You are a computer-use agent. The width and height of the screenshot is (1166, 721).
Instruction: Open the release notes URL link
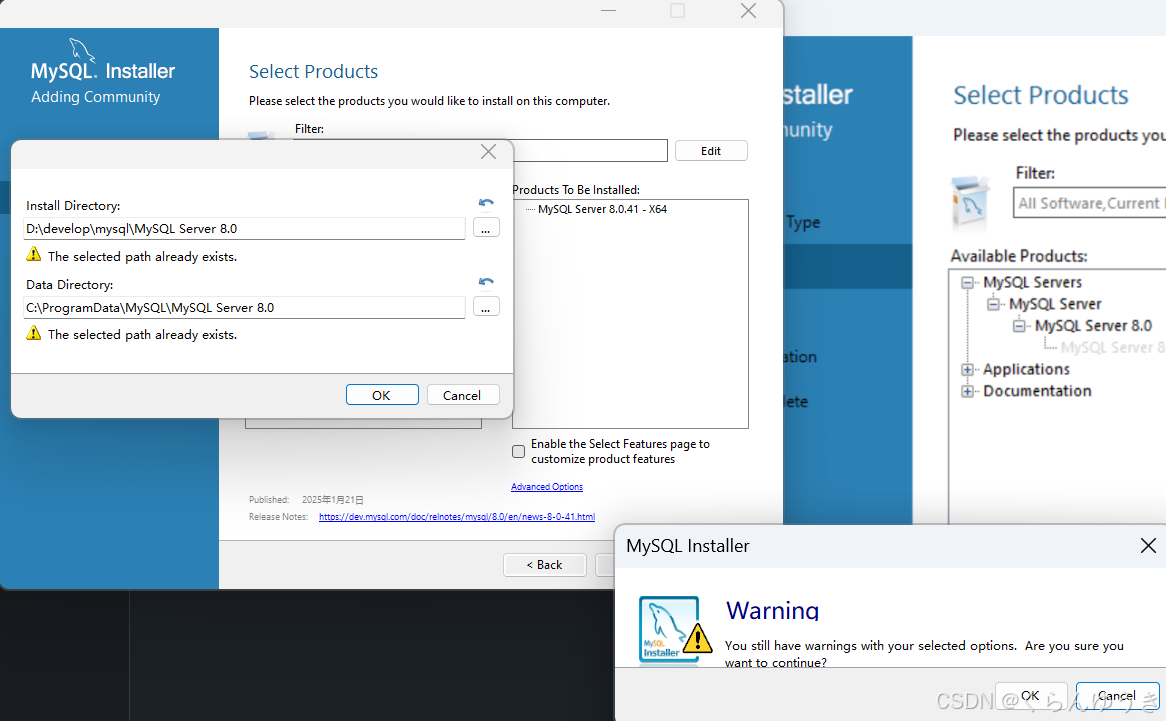coord(457,517)
